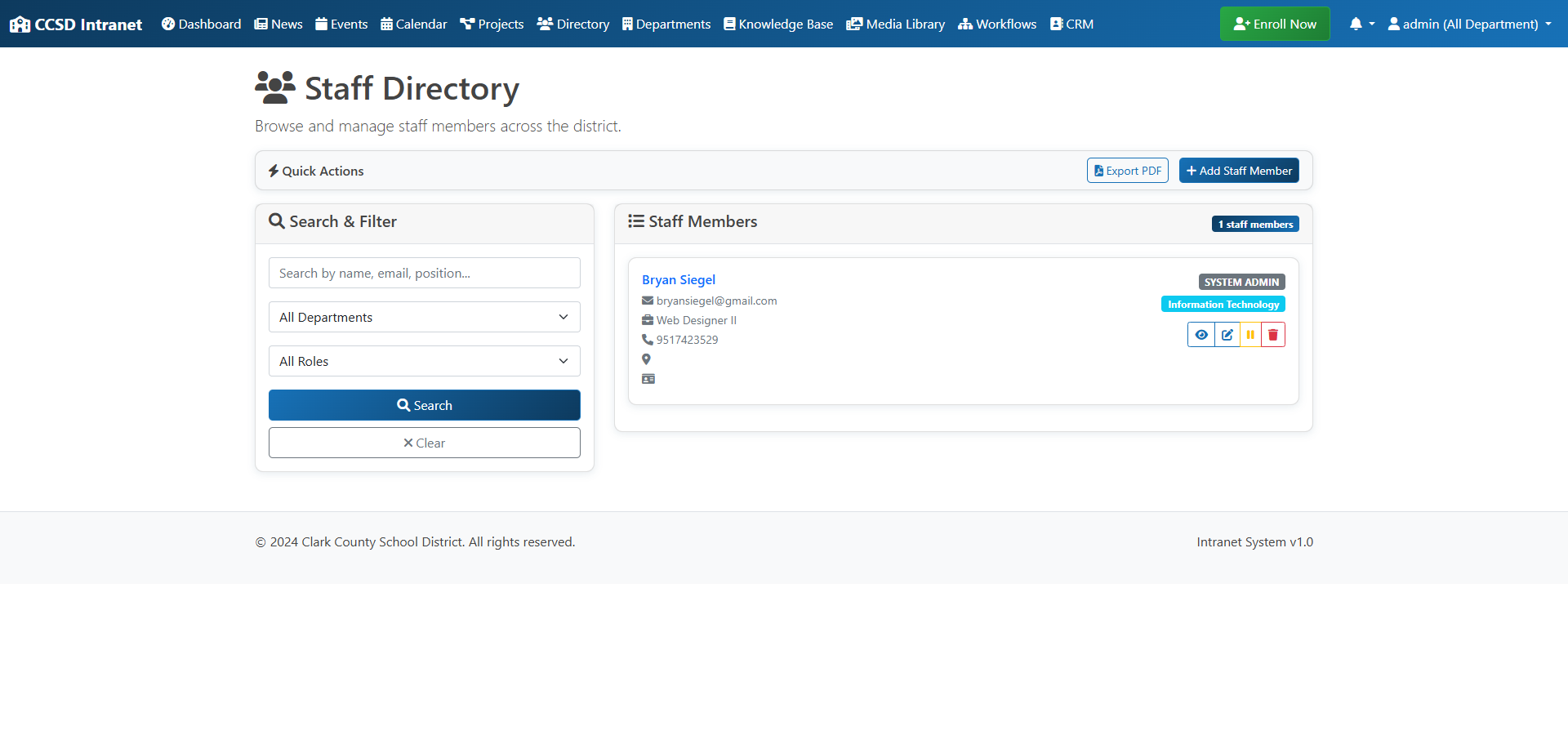Click the eye icon to view Bryan Siegel
Screen dimensions: 1568x744
[x=1200, y=335]
